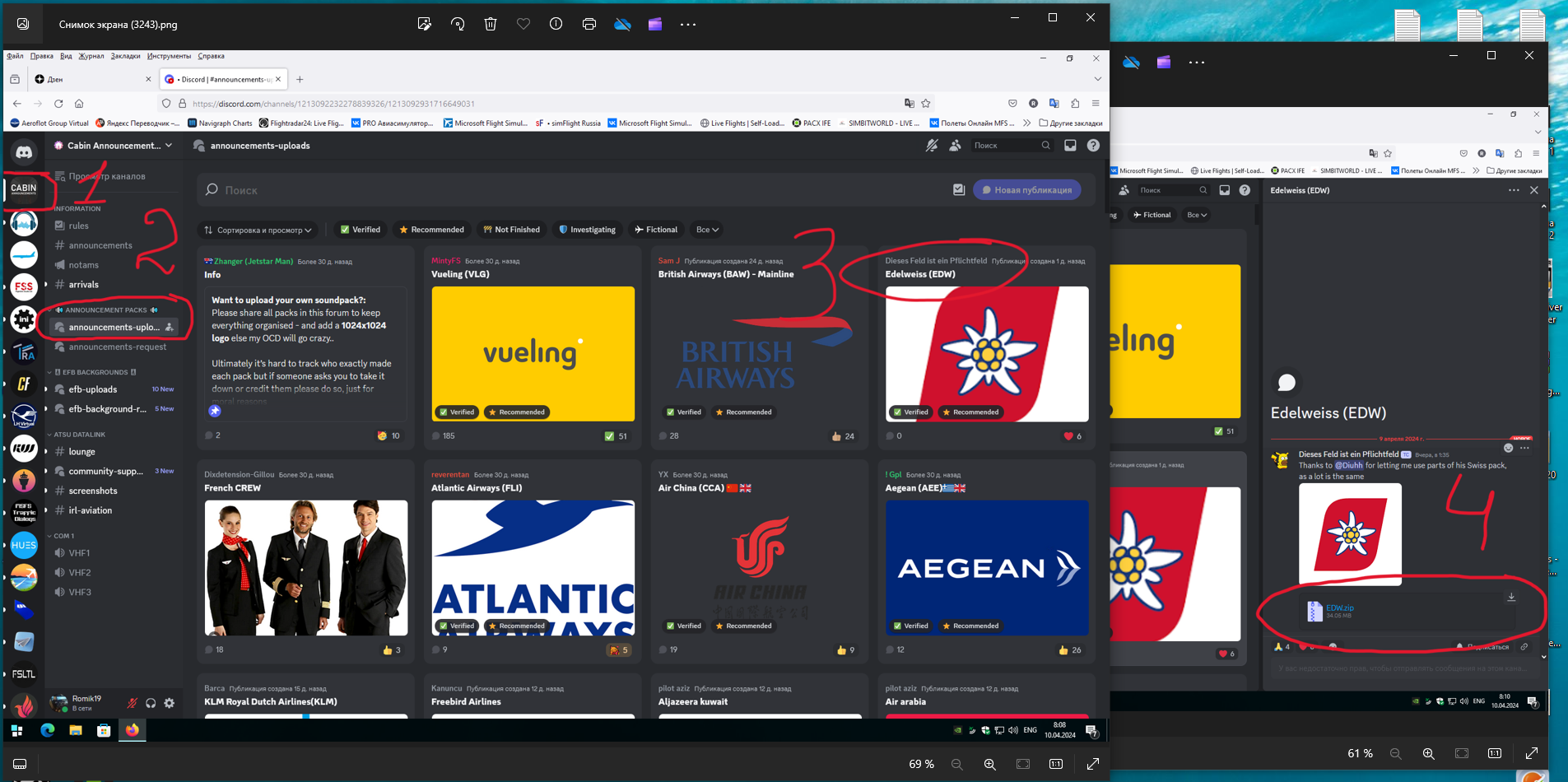Reload the page with Firefox reload icon
Image resolution: width=1568 pixels, height=782 pixels.
click(x=58, y=104)
